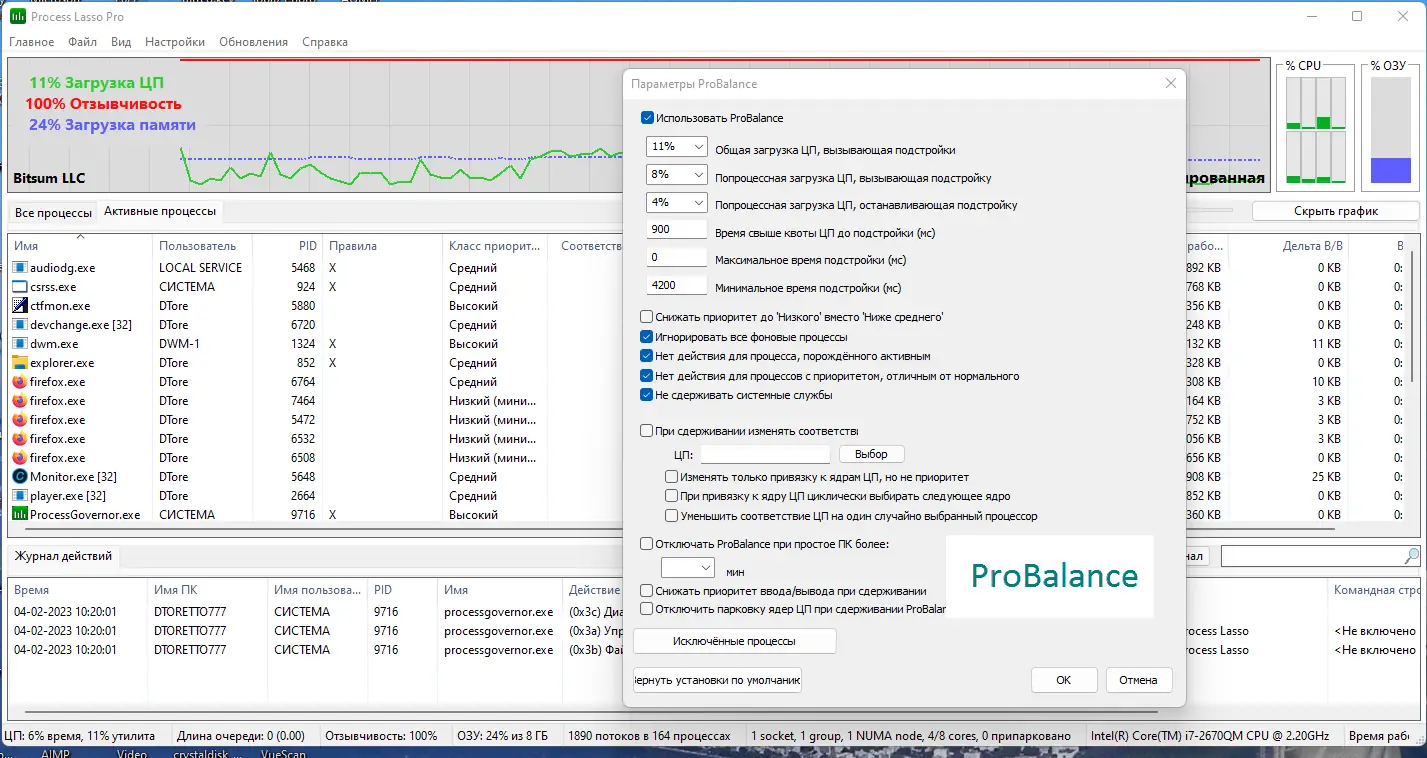Click '1890 потоков в 164 процессах' status text
Image resolution: width=1427 pixels, height=758 pixels.
tap(649, 736)
